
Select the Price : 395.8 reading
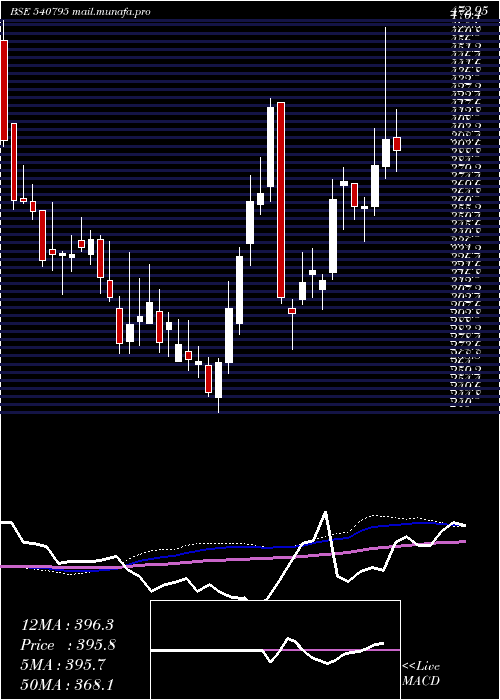68,645
